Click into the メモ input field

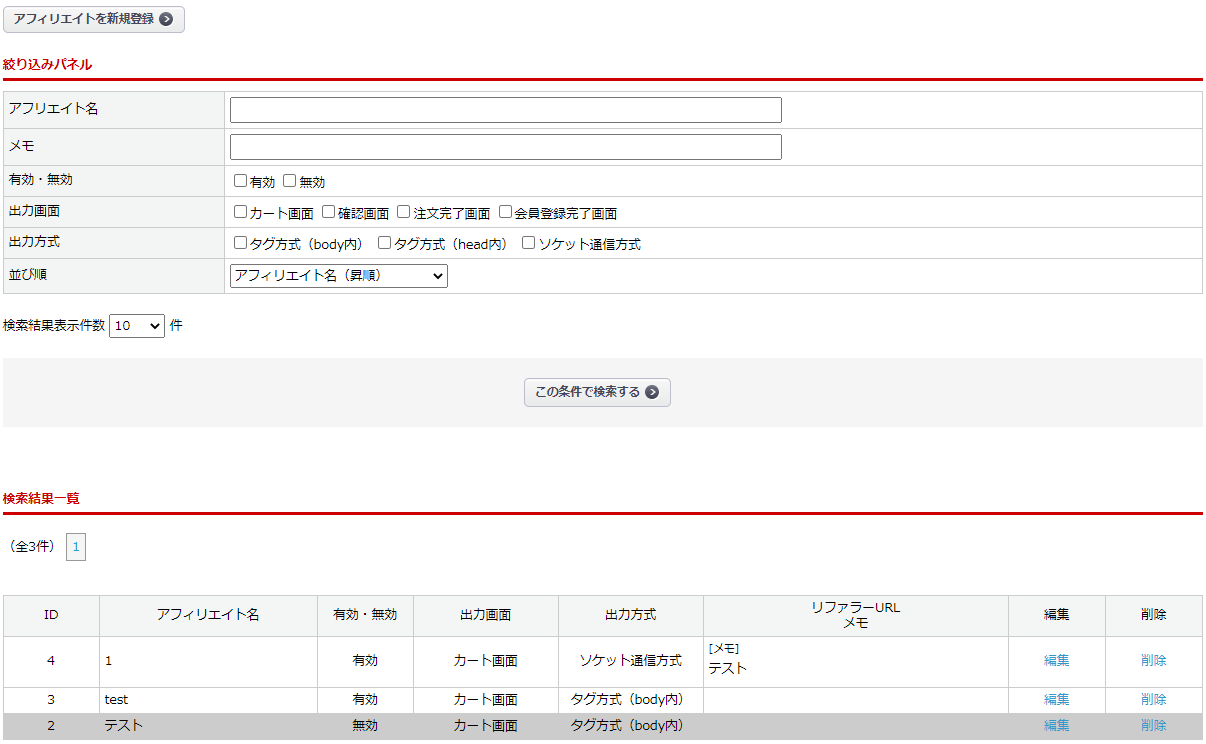(x=505, y=147)
